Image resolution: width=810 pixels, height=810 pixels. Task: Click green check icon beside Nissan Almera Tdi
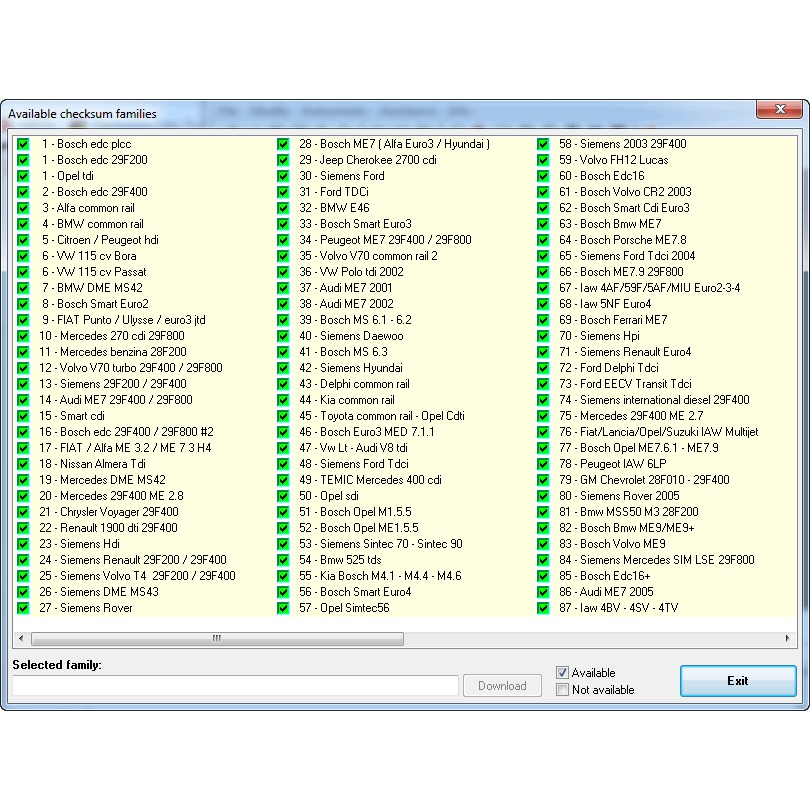23,464
